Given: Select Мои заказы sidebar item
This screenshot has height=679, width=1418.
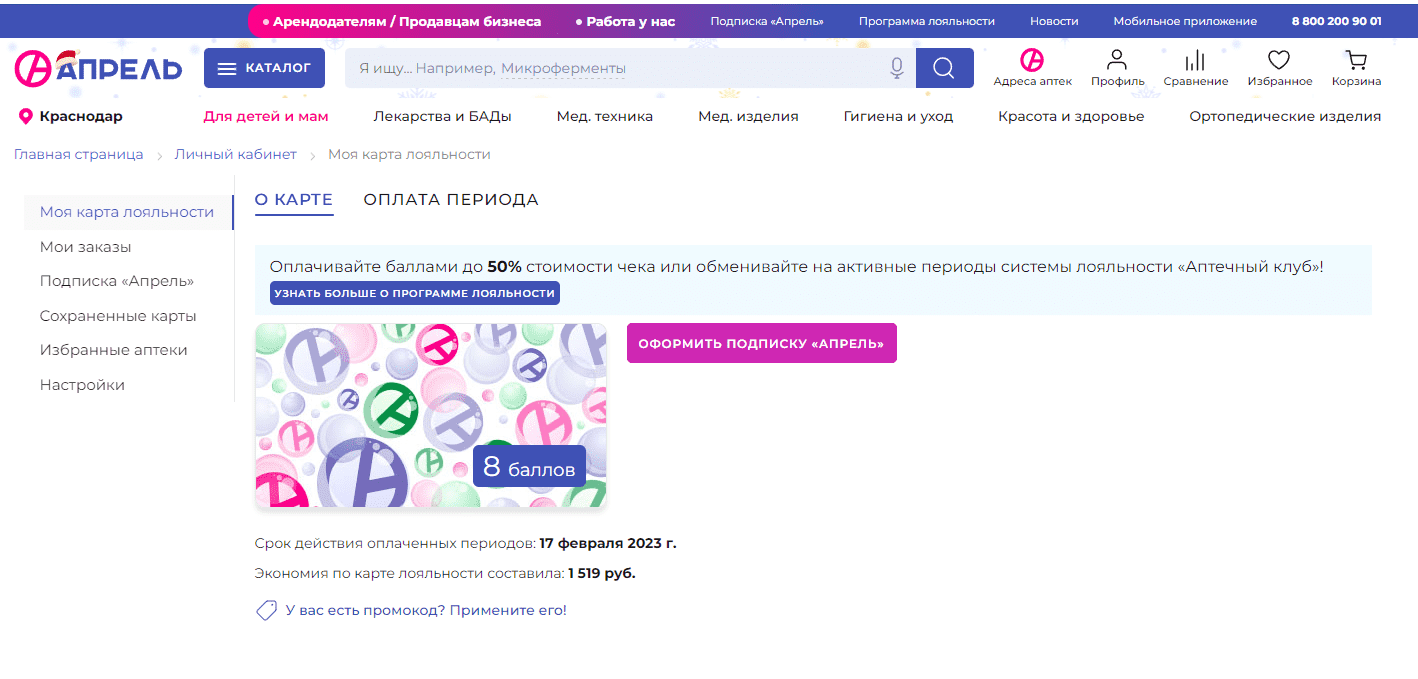Looking at the screenshot, I should (86, 247).
